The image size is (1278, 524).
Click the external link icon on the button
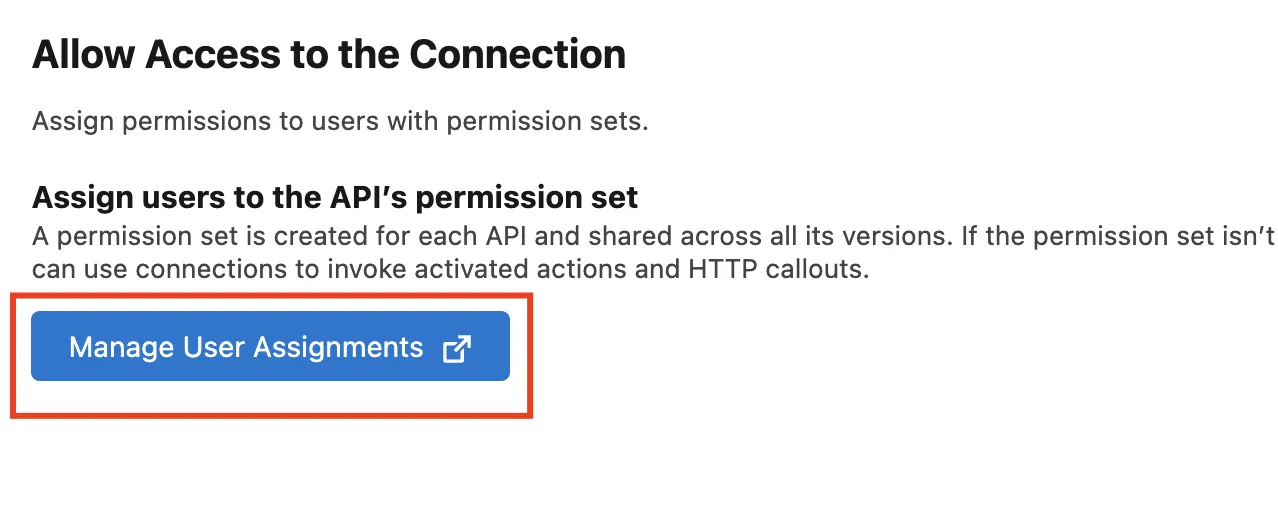[456, 348]
